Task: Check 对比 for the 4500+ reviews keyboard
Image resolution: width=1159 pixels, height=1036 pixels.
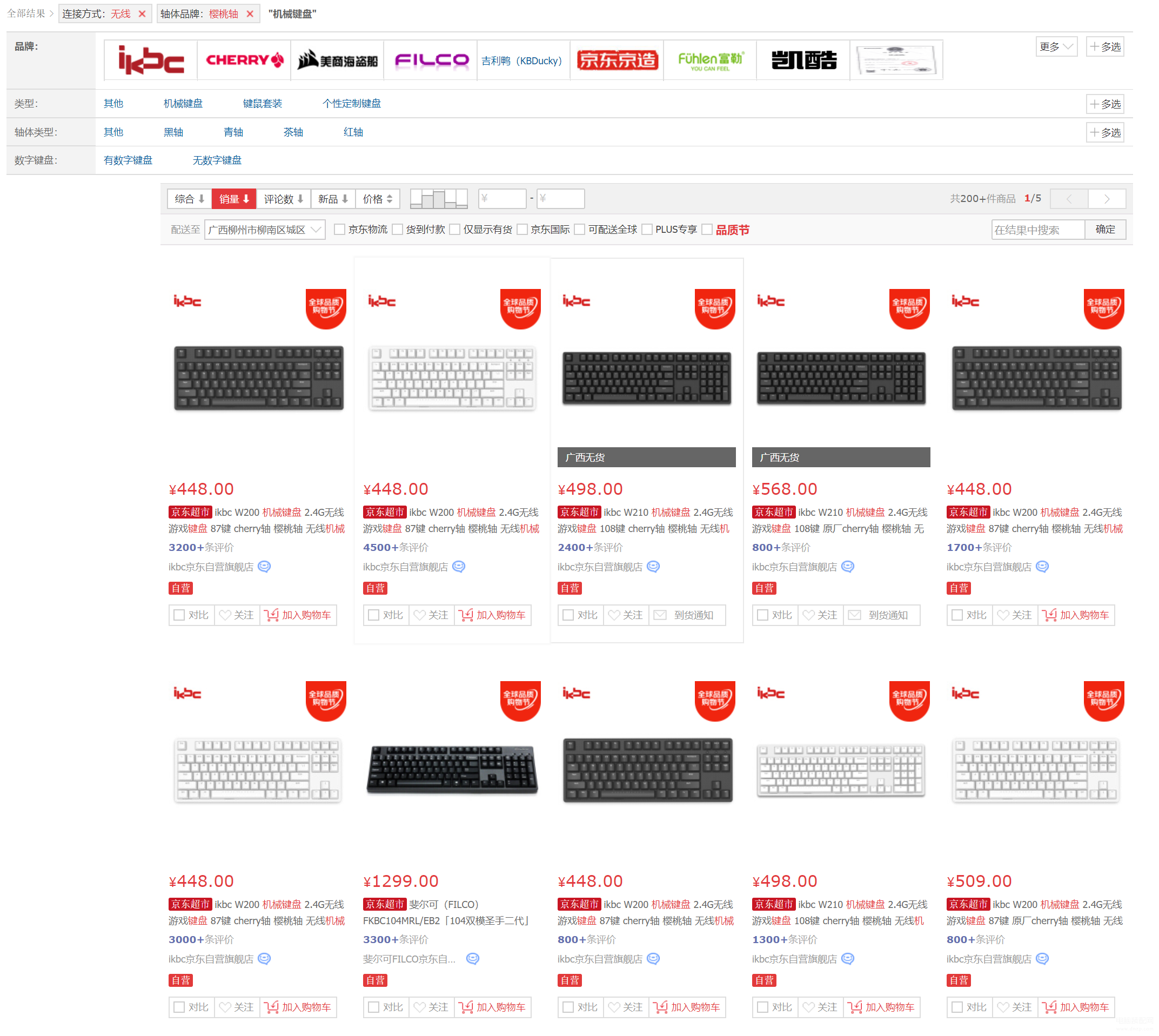Action: tap(373, 615)
